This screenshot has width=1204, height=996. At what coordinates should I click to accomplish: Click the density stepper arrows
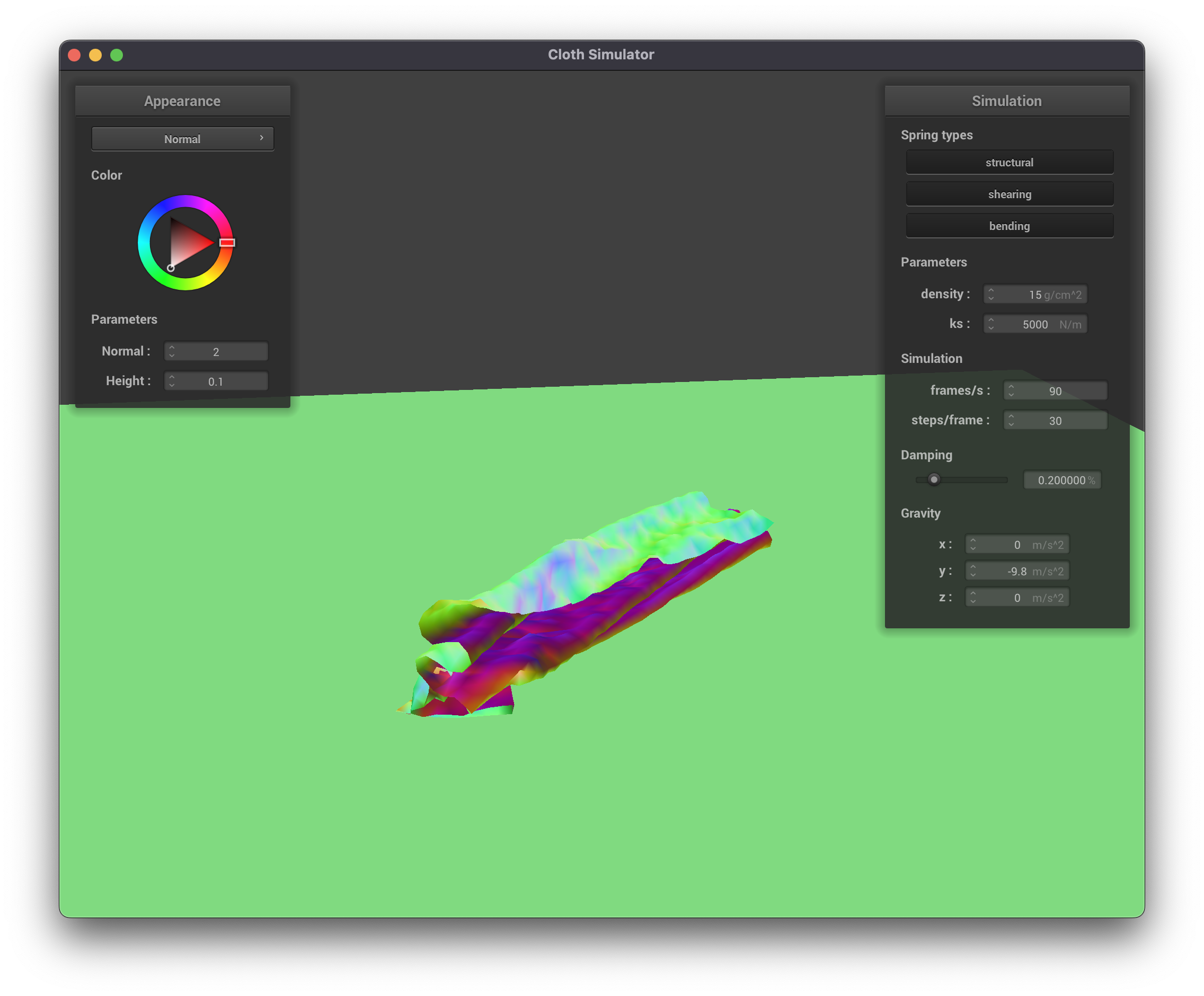pos(991,295)
